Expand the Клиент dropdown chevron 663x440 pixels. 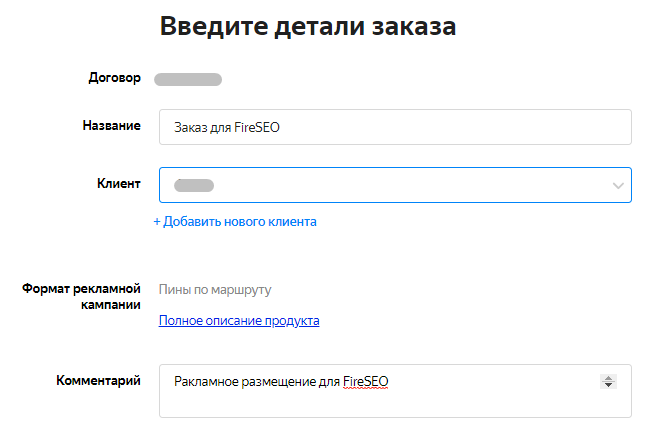point(618,185)
